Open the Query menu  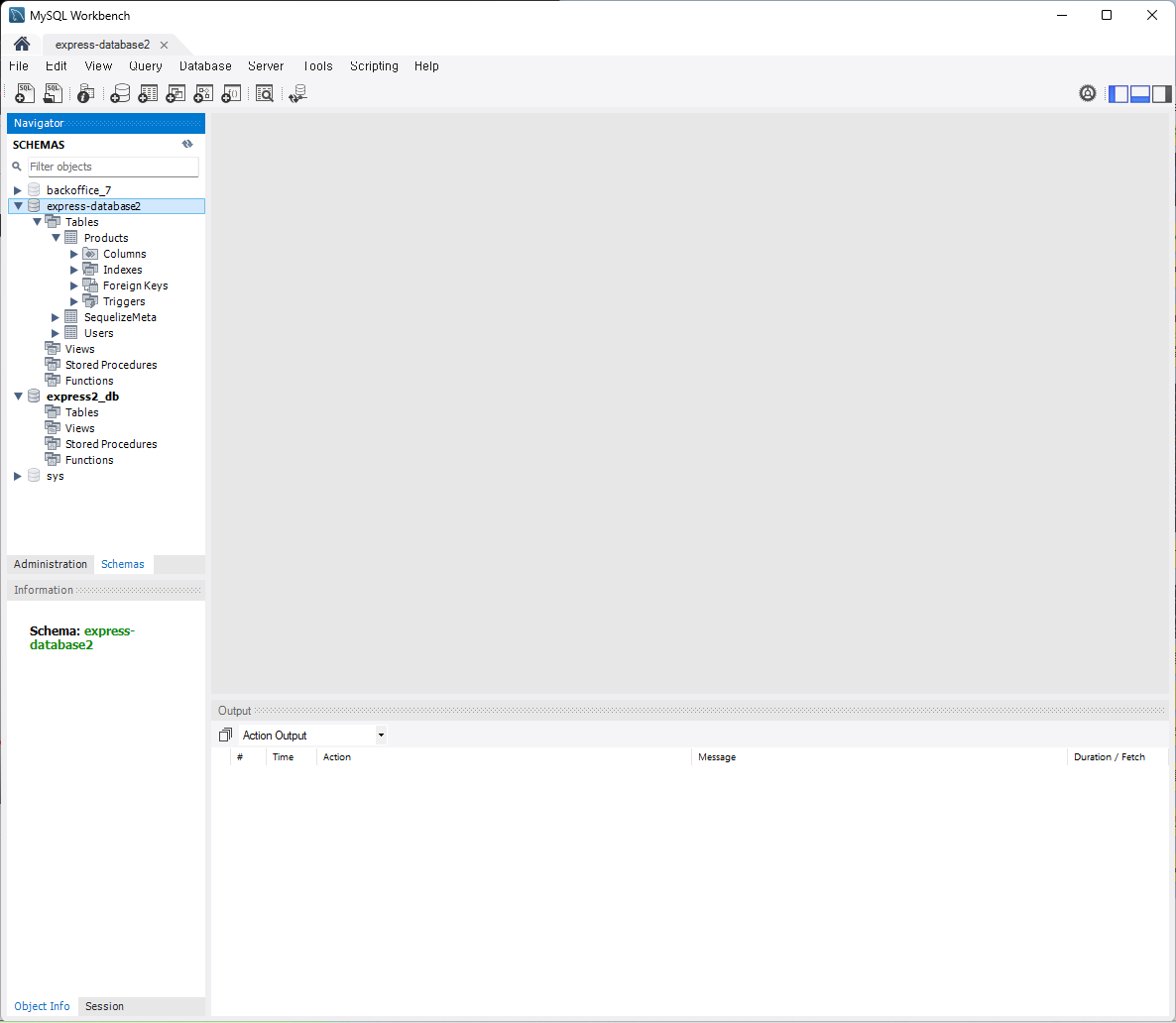[x=146, y=66]
